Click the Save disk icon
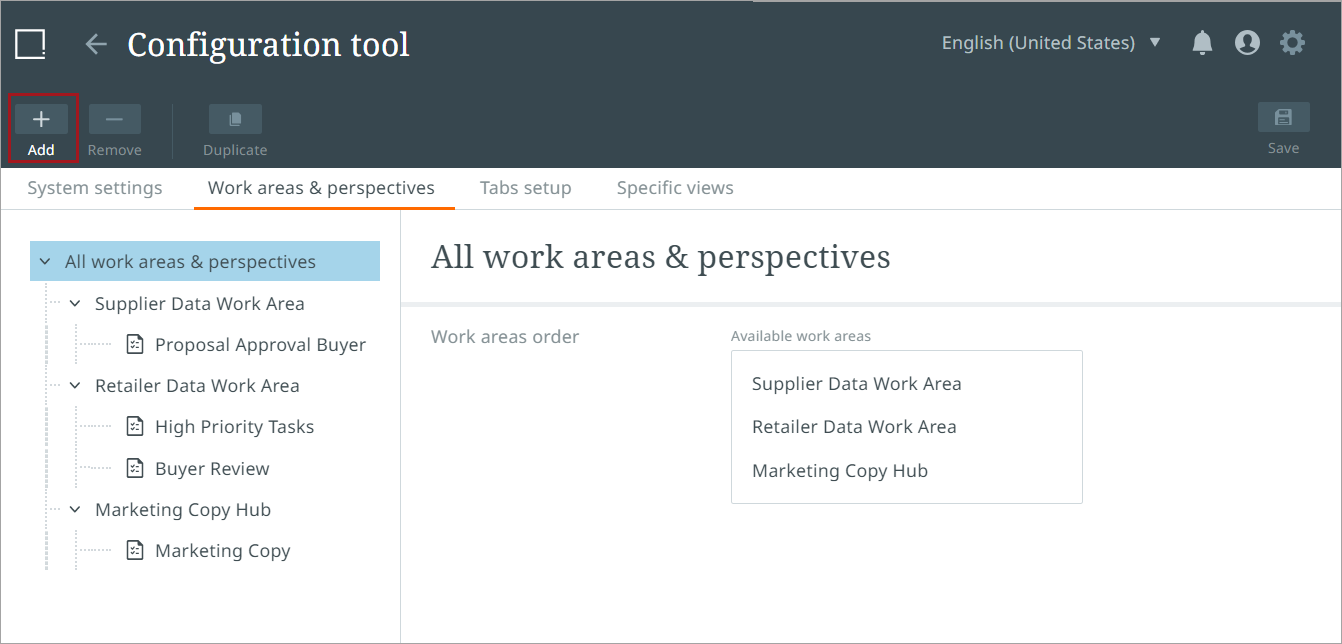1342x644 pixels. tap(1283, 118)
